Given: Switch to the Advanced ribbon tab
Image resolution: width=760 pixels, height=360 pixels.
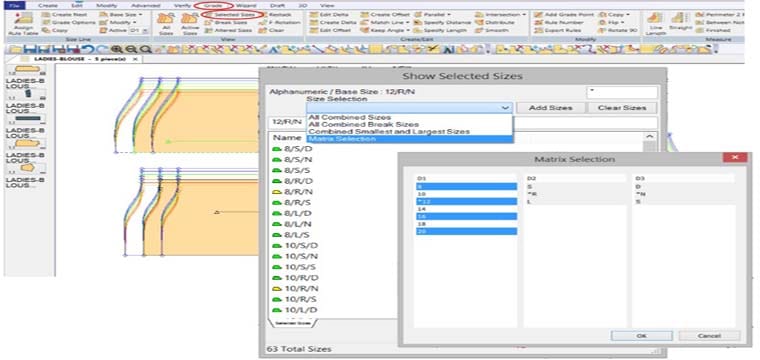Looking at the screenshot, I should click(145, 5).
